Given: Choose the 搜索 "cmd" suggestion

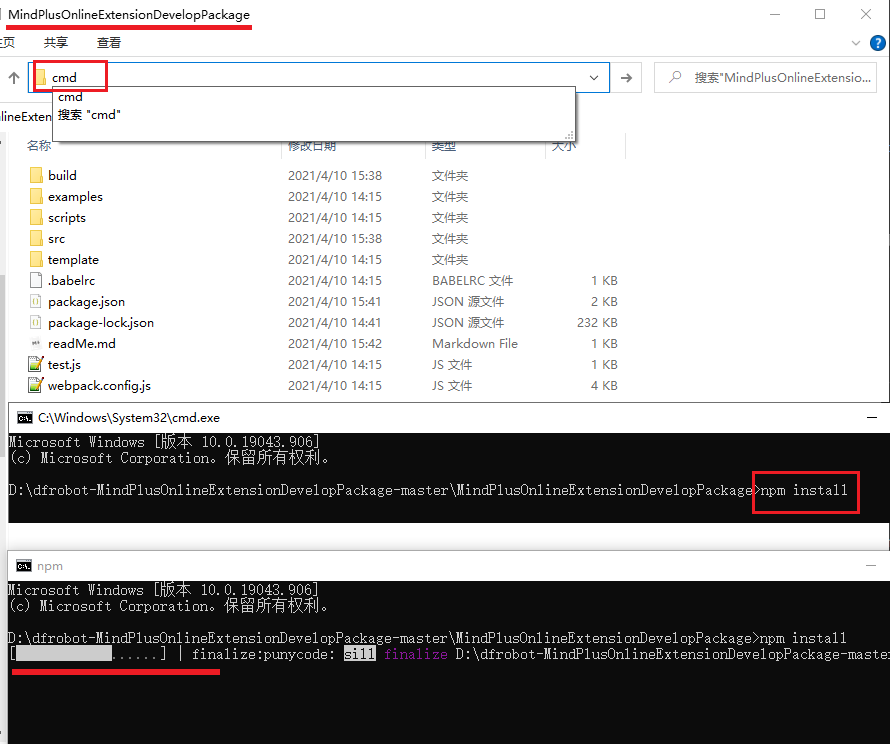Looking at the screenshot, I should [x=89, y=115].
